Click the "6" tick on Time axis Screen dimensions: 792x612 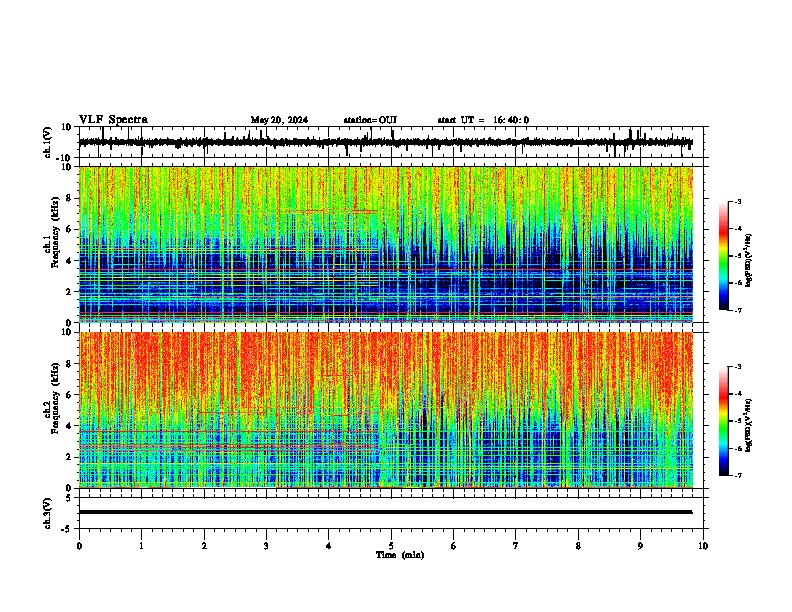454,546
